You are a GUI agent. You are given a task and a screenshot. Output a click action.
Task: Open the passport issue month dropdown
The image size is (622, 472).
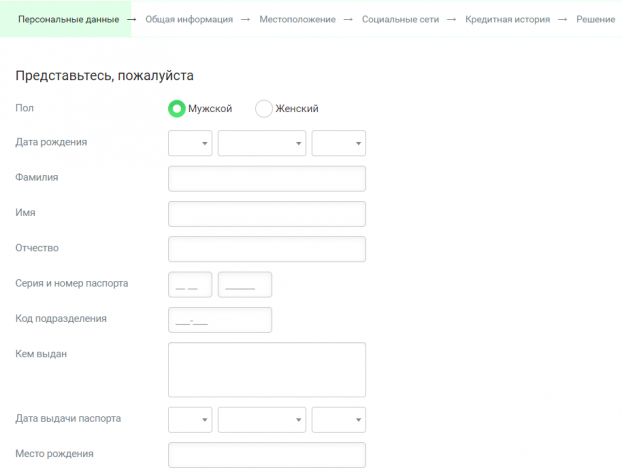point(262,420)
